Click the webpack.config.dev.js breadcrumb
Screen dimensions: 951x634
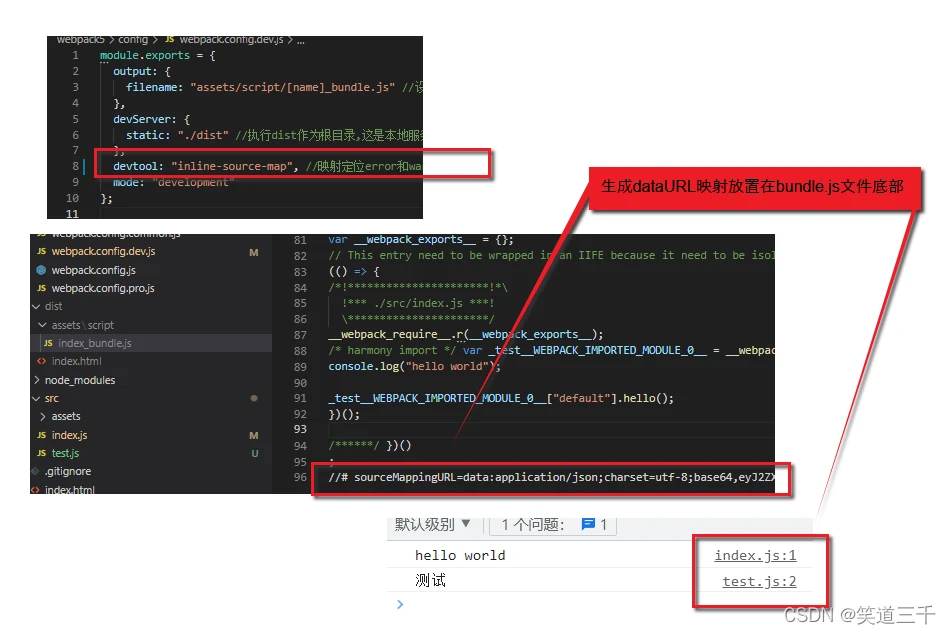point(231,39)
